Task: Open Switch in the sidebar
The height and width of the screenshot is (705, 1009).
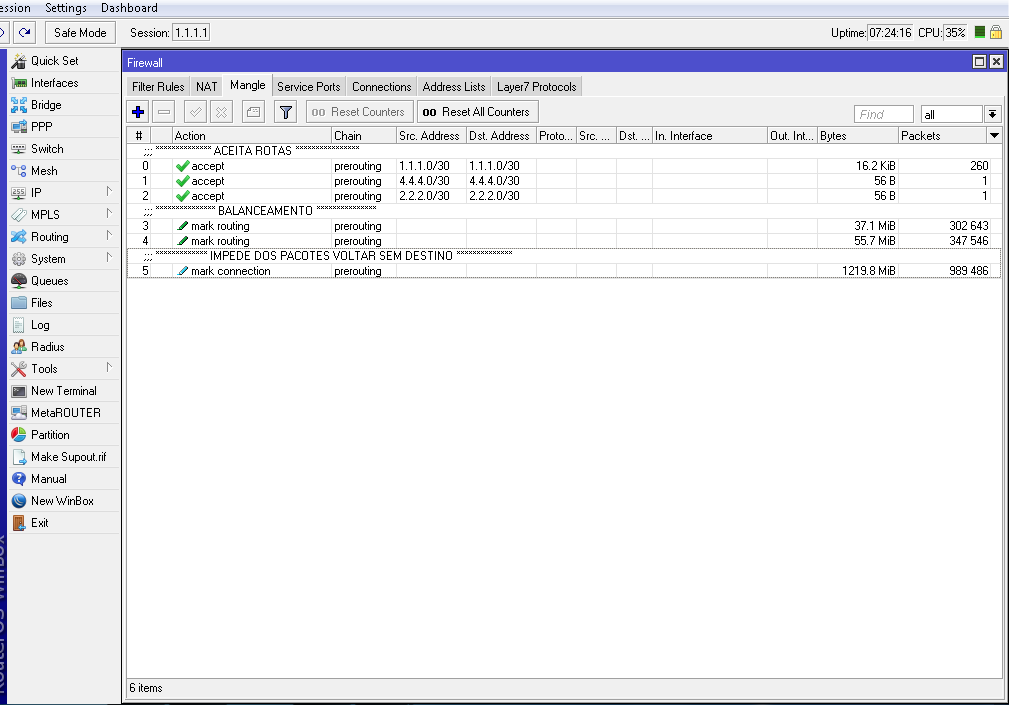Action: (x=64, y=149)
